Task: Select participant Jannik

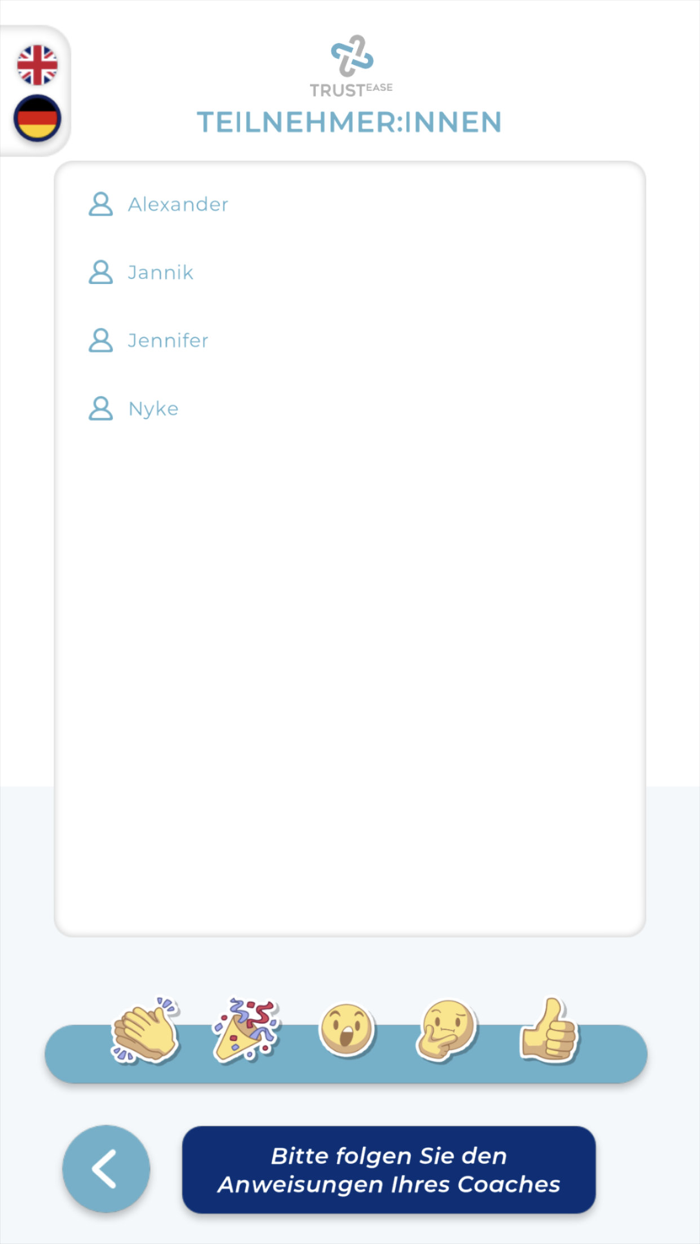Action: click(161, 272)
